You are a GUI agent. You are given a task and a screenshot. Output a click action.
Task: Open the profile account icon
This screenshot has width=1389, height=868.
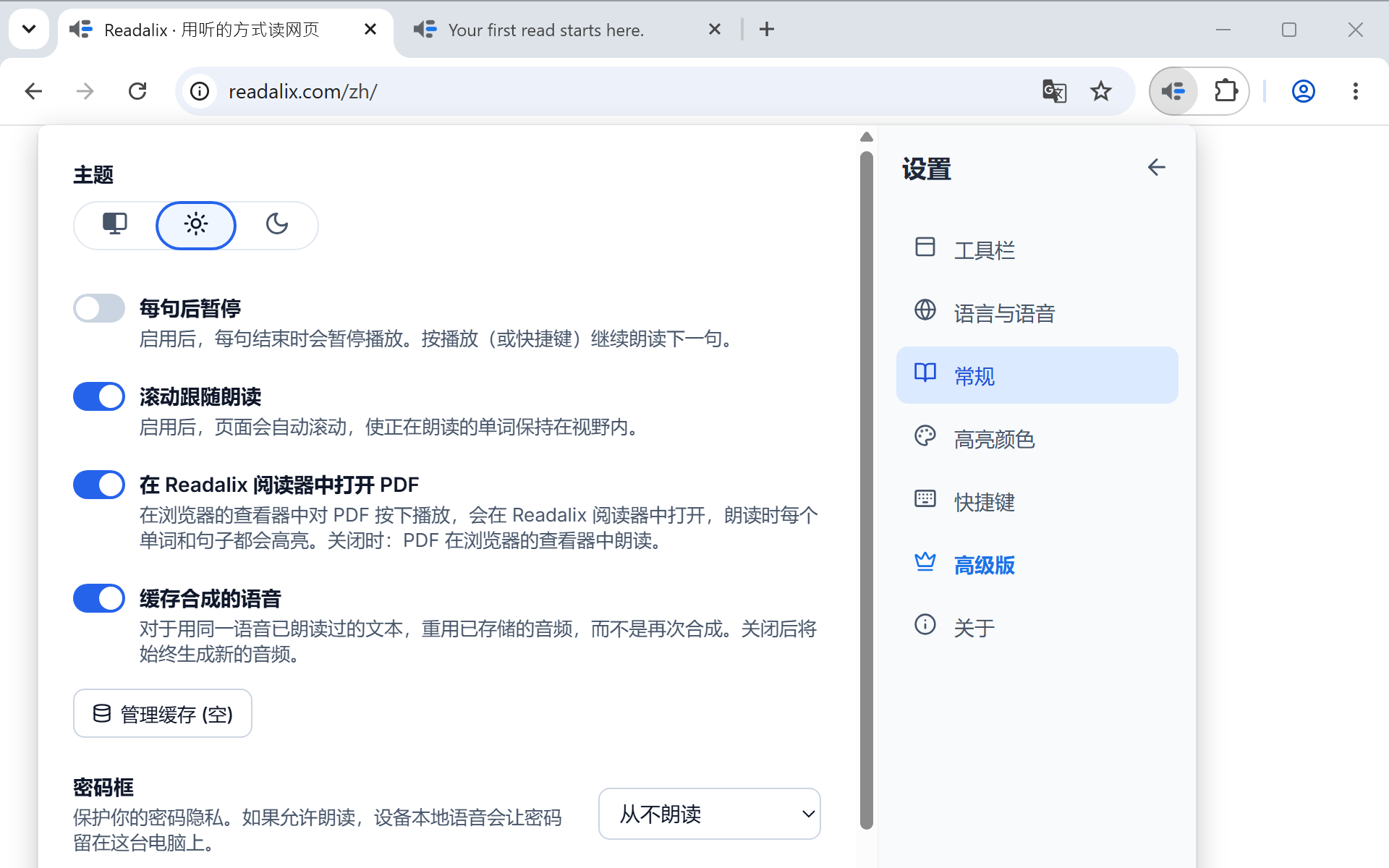[x=1303, y=91]
